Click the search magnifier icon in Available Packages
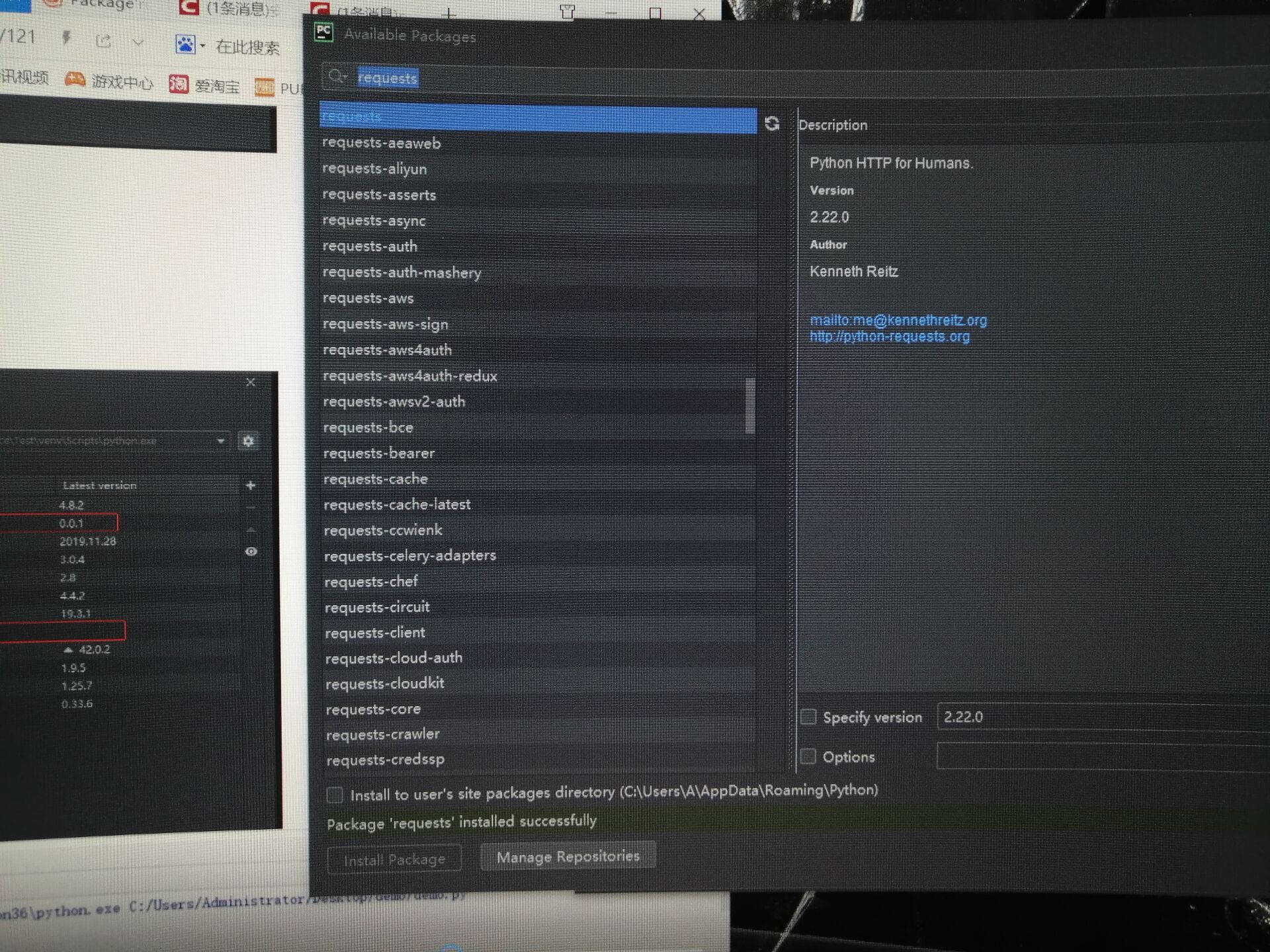1270x952 pixels. [x=337, y=76]
